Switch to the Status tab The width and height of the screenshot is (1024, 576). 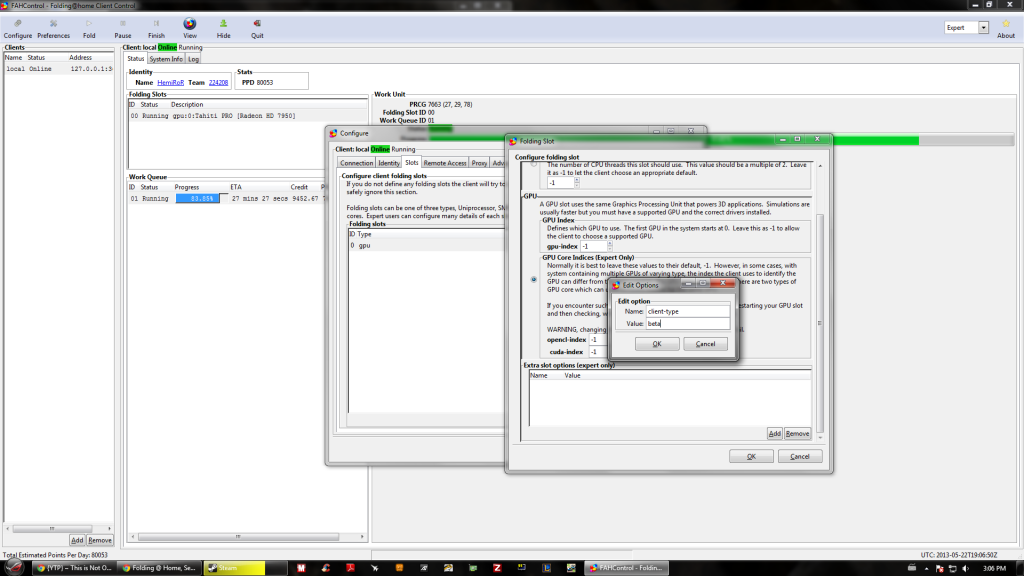point(135,59)
